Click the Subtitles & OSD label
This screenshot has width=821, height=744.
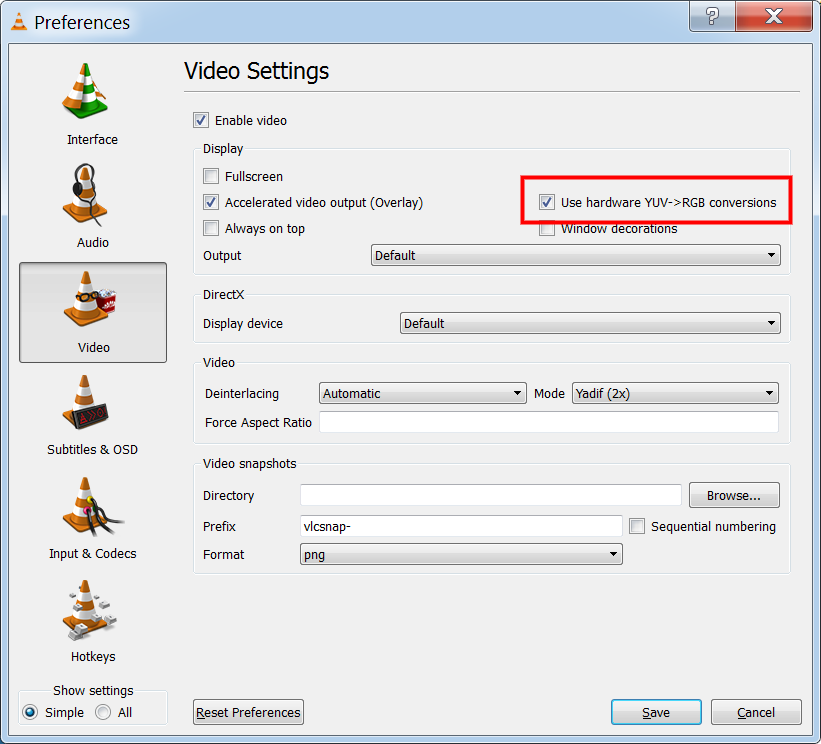[92, 450]
